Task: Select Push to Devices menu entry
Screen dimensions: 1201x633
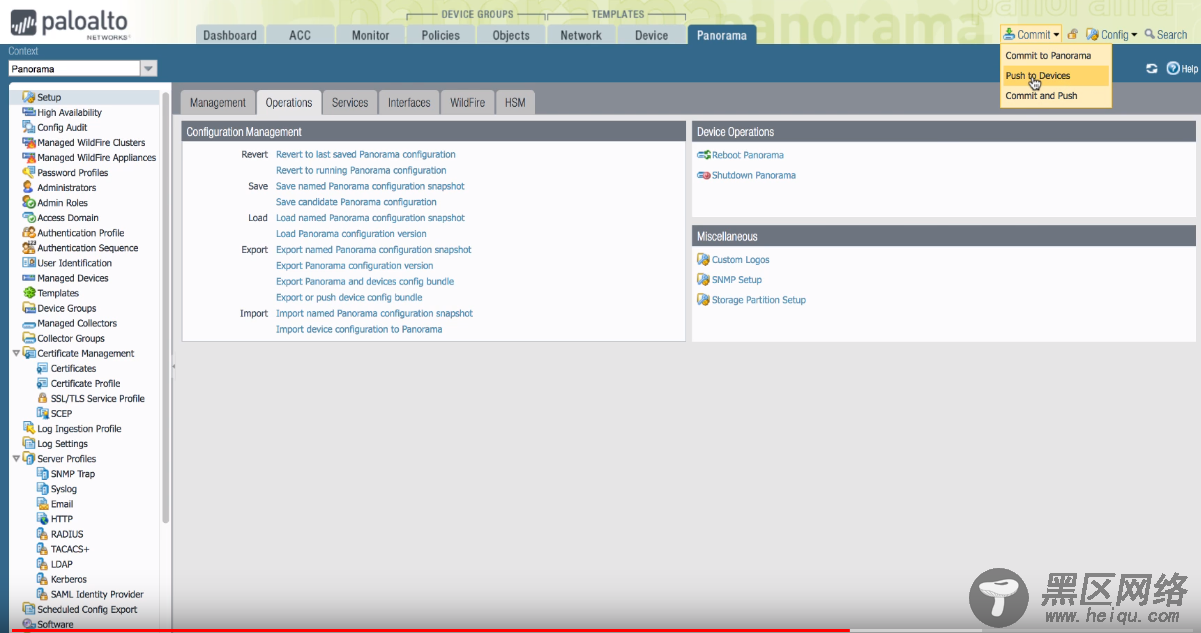Action: [1055, 76]
